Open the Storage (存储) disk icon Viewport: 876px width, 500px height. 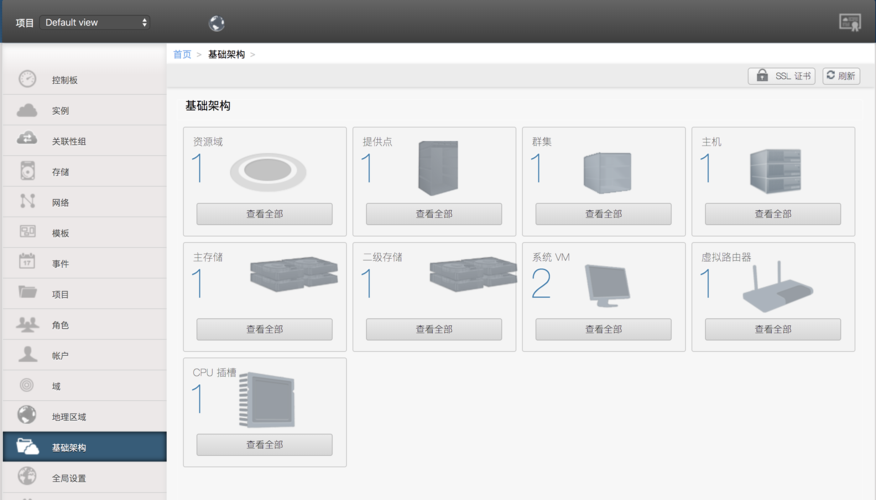pos(27,171)
